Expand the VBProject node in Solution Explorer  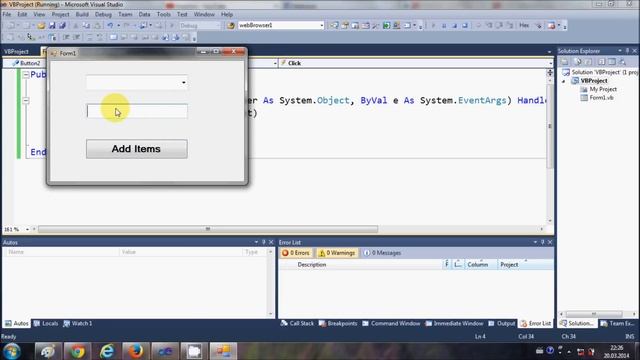click(x=564, y=81)
